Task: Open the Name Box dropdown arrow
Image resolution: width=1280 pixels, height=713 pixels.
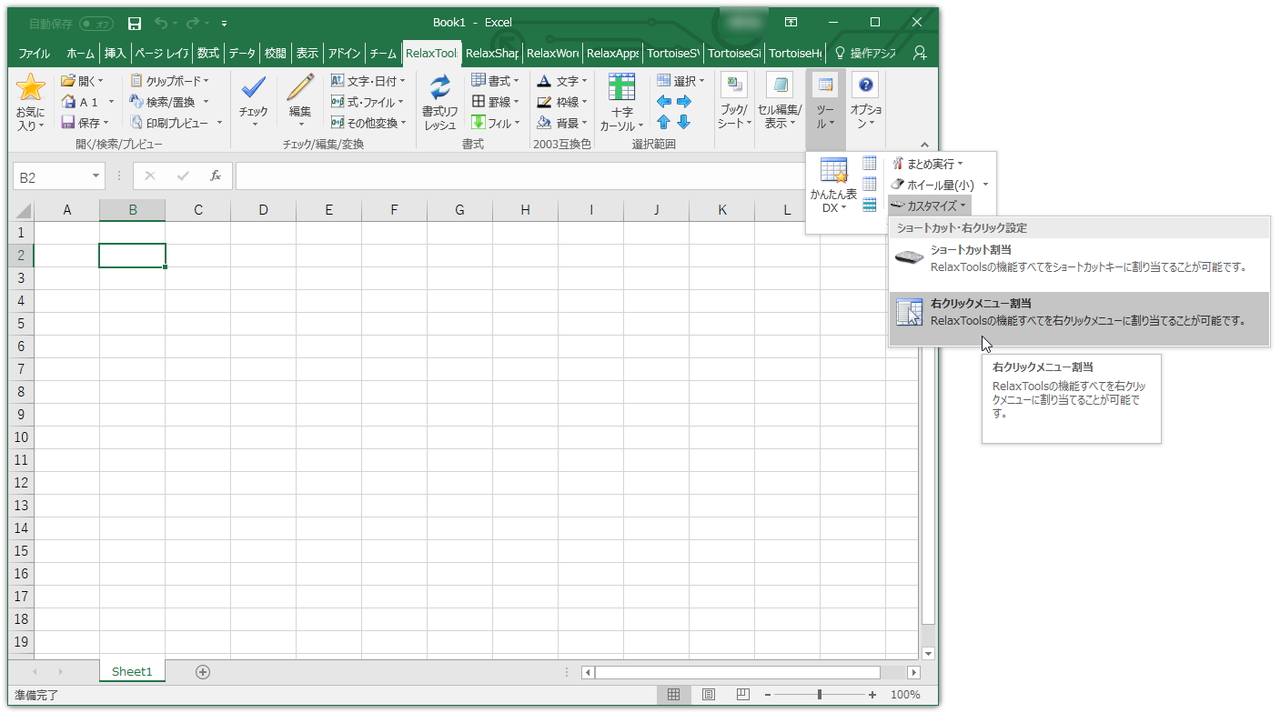Action: [96, 177]
